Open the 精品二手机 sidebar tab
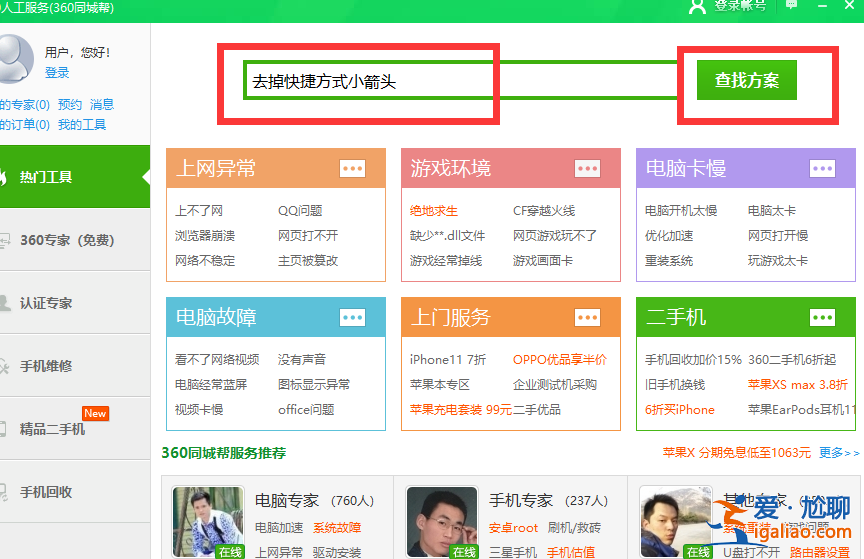 coord(75,429)
